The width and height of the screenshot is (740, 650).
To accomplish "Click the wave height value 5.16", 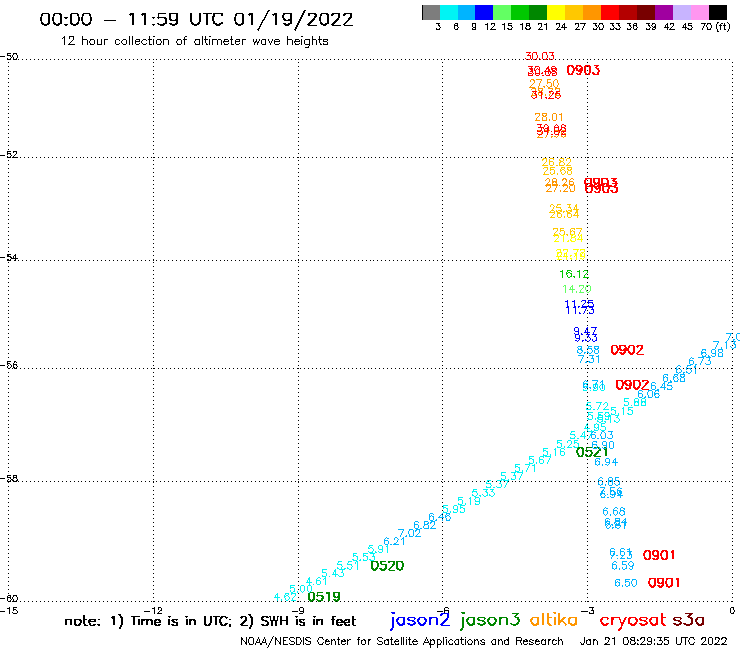I will click(x=554, y=452).
